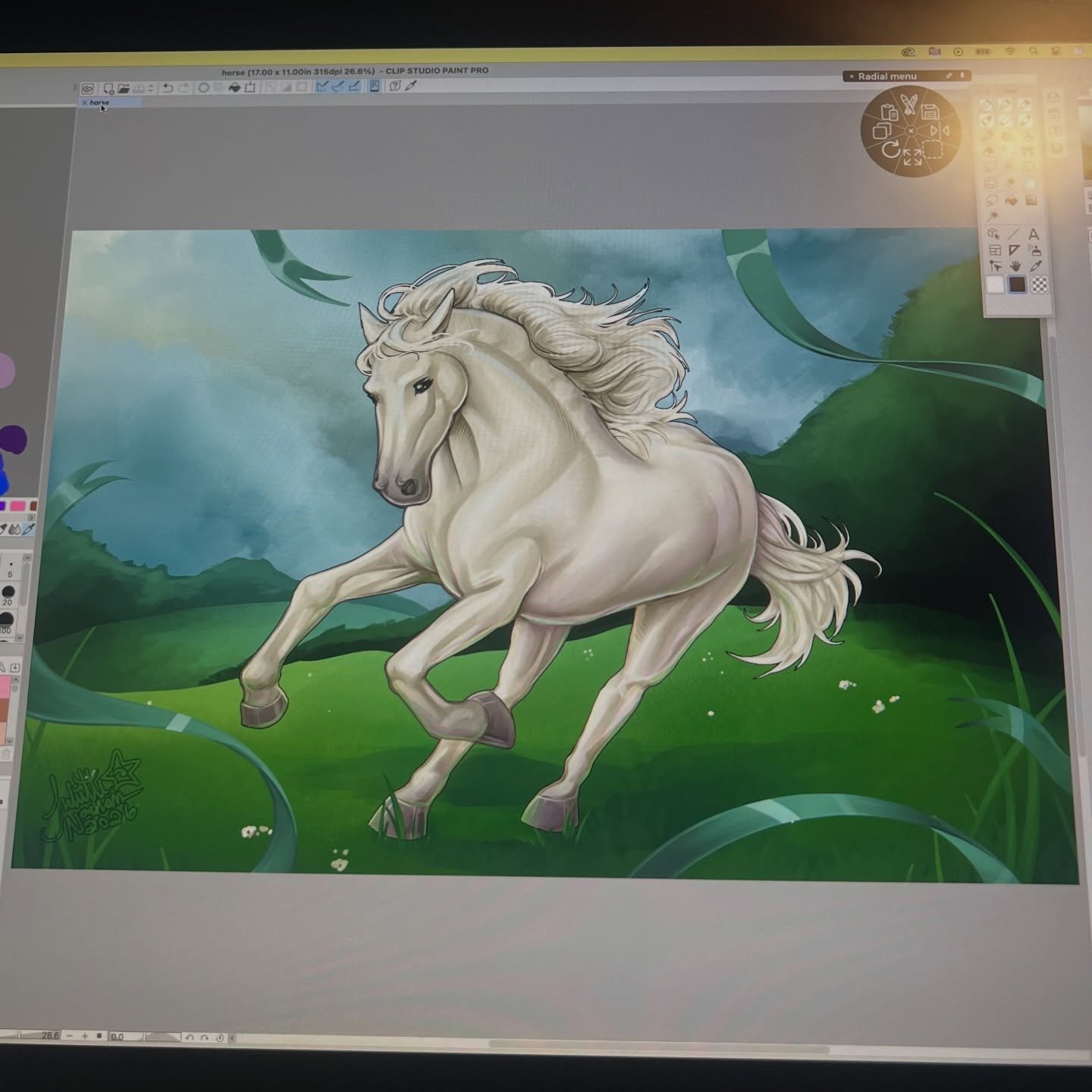Select the Text tool
The width and height of the screenshot is (1092, 1092).
tap(1034, 234)
